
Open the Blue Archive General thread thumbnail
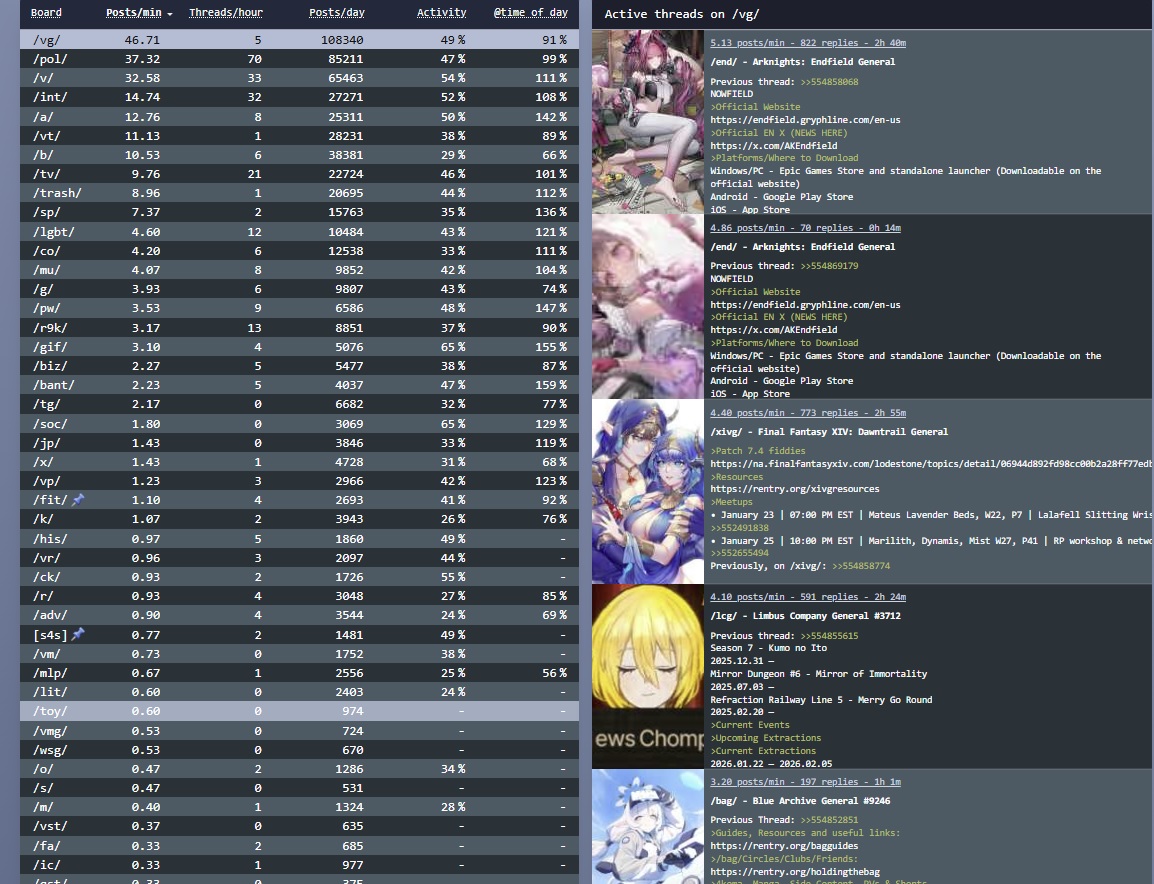coord(648,827)
